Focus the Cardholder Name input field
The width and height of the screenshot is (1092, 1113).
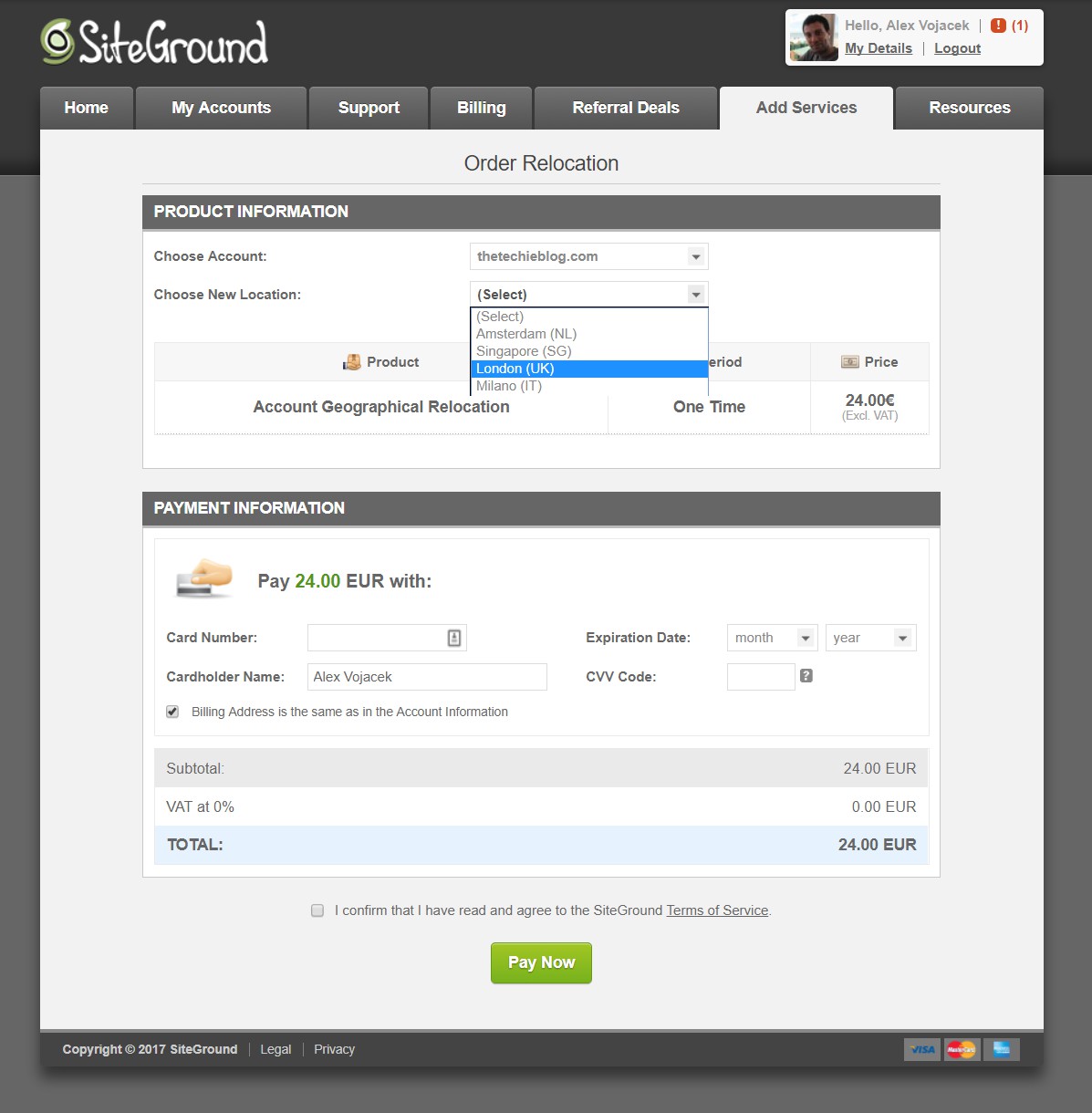[426, 677]
